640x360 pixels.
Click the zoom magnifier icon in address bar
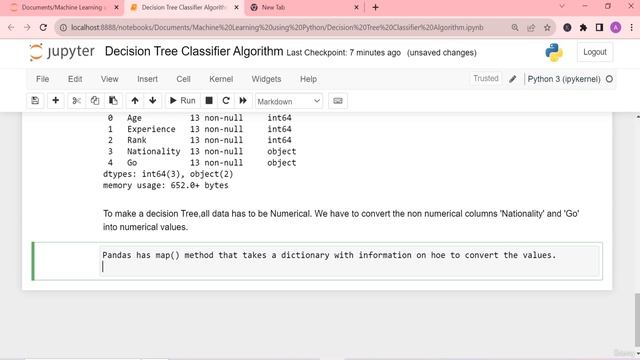pyautogui.click(x=515, y=27)
